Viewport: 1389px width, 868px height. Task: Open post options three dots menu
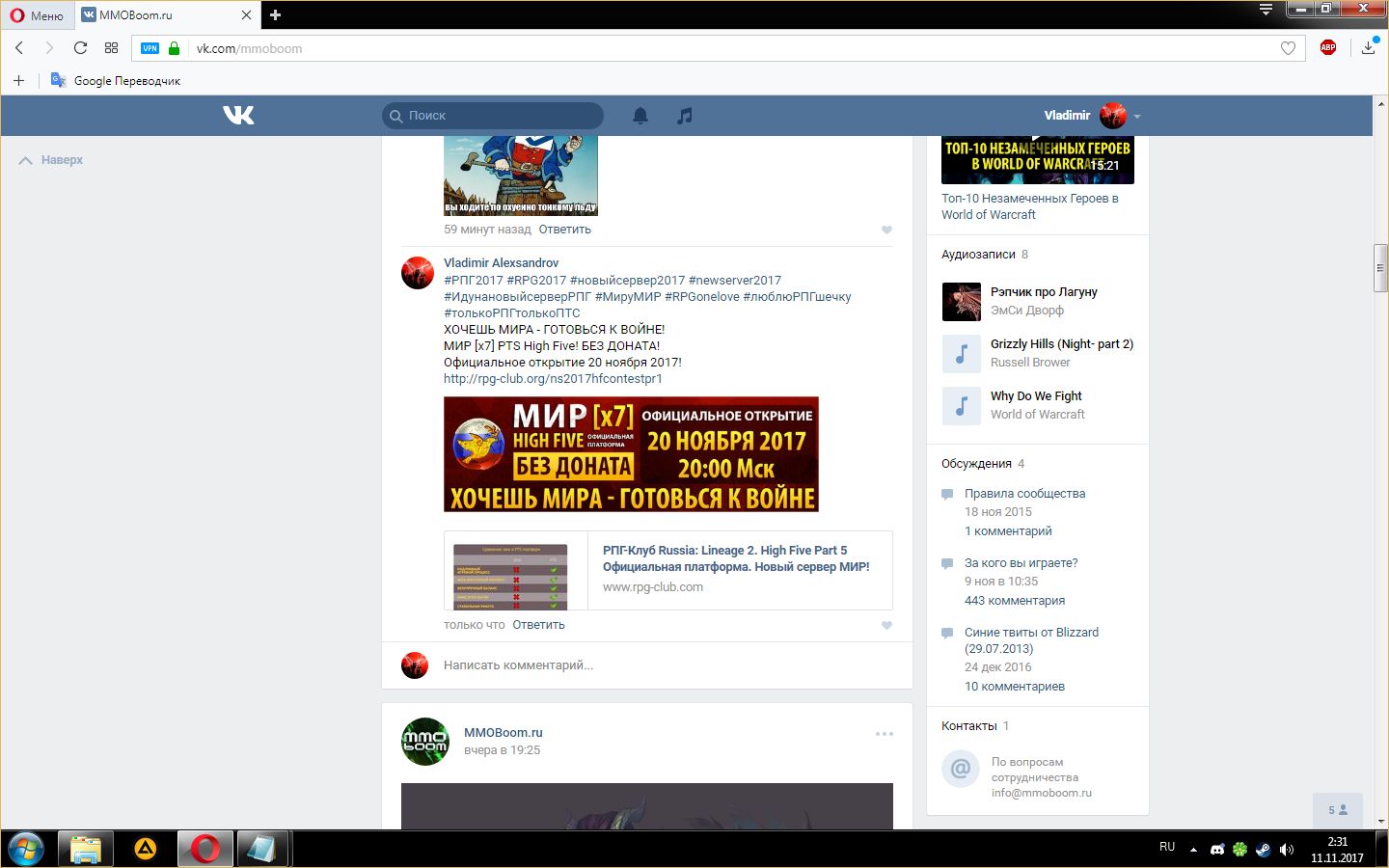coord(885,734)
